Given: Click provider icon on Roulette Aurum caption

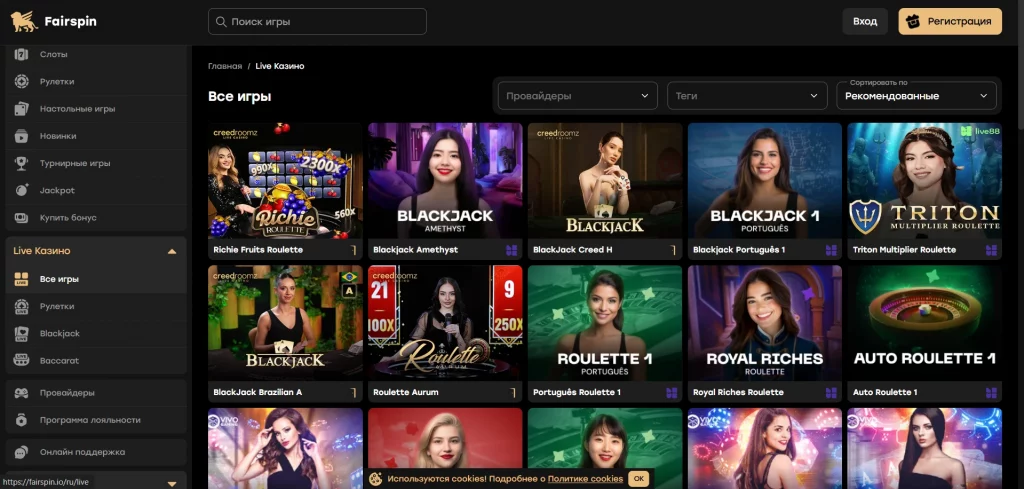Looking at the screenshot, I should click(x=513, y=392).
